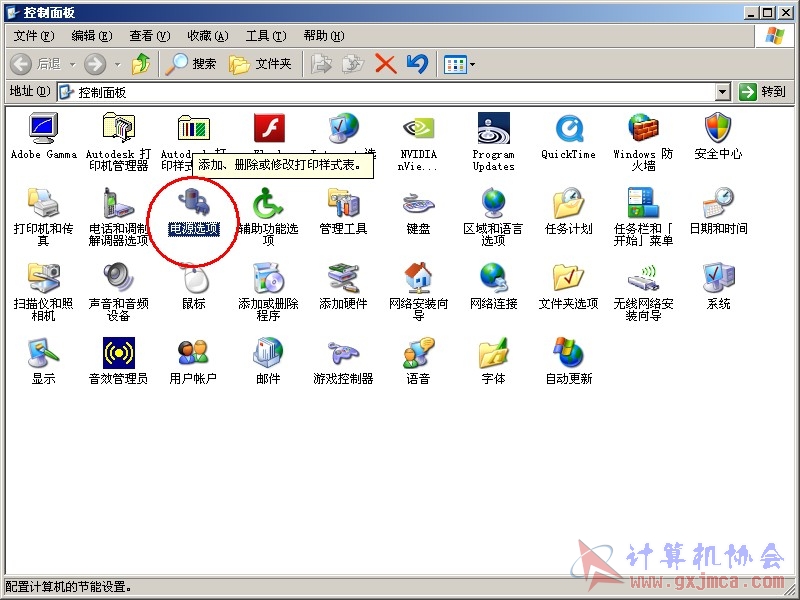Open the 编辑(E) menu

tap(91, 36)
